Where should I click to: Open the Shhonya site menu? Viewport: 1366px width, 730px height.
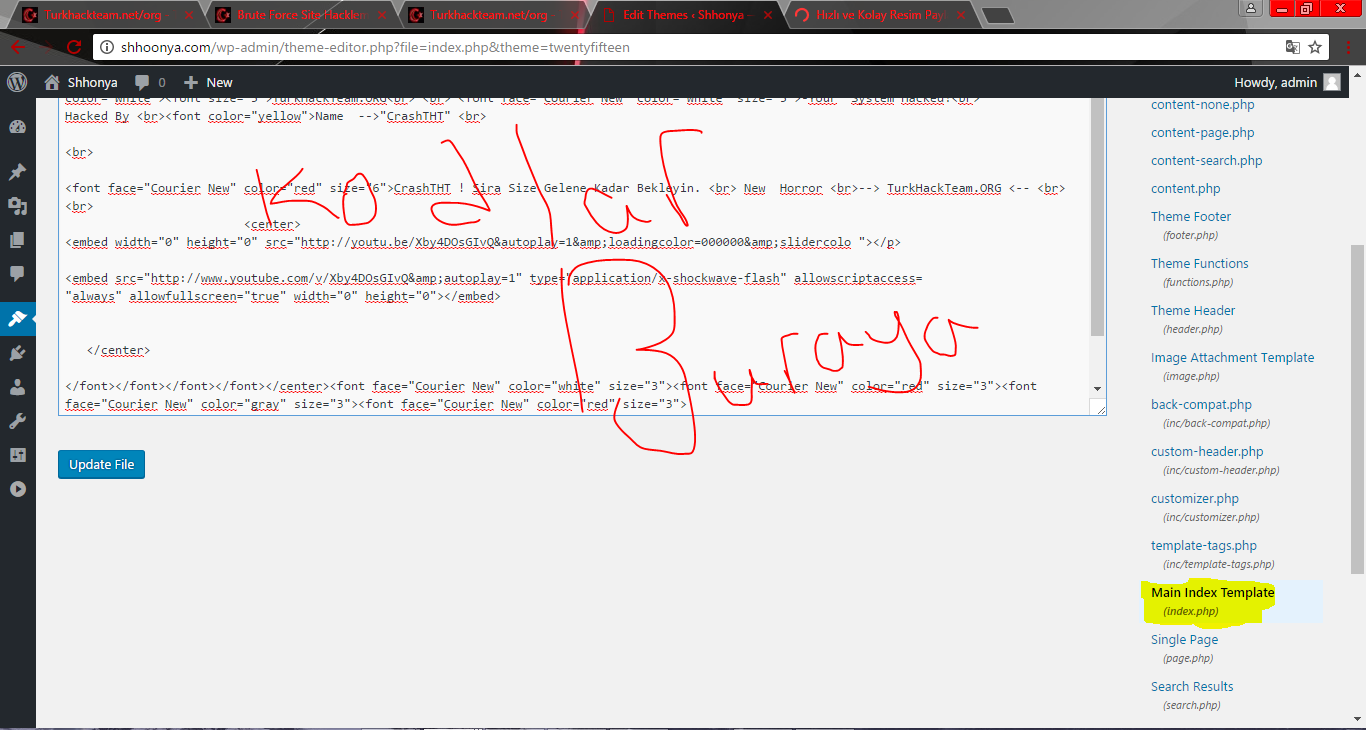81,82
